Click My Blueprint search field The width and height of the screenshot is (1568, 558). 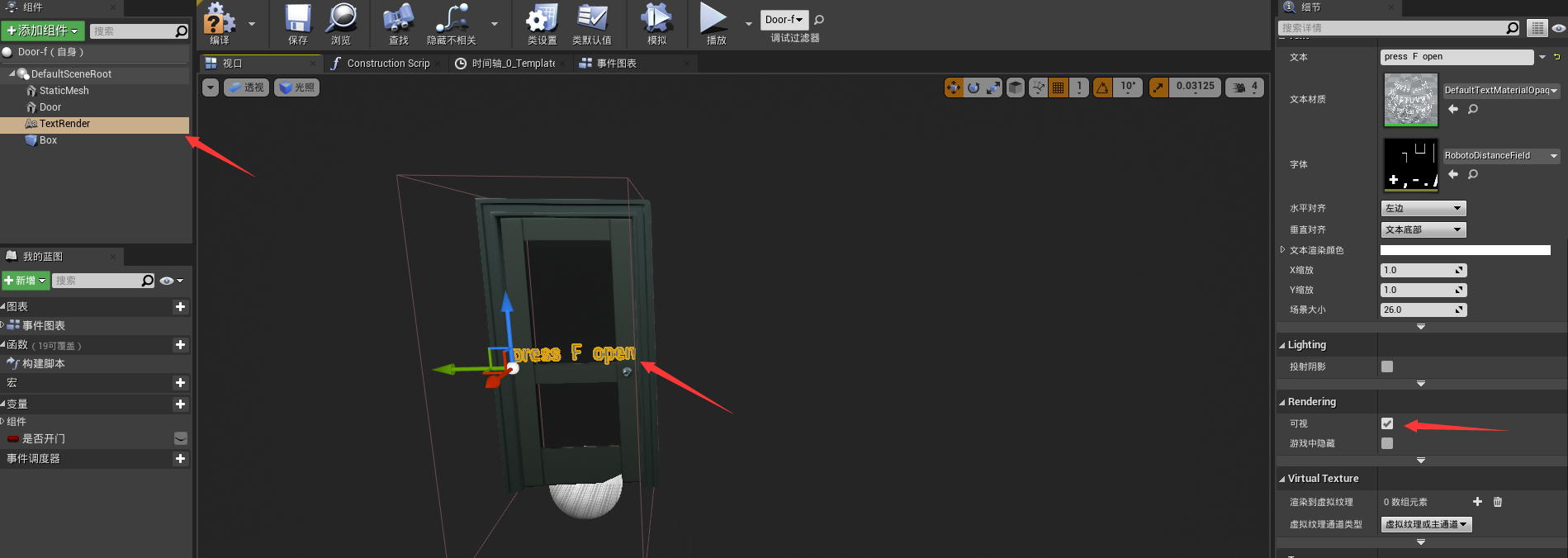pos(97,281)
